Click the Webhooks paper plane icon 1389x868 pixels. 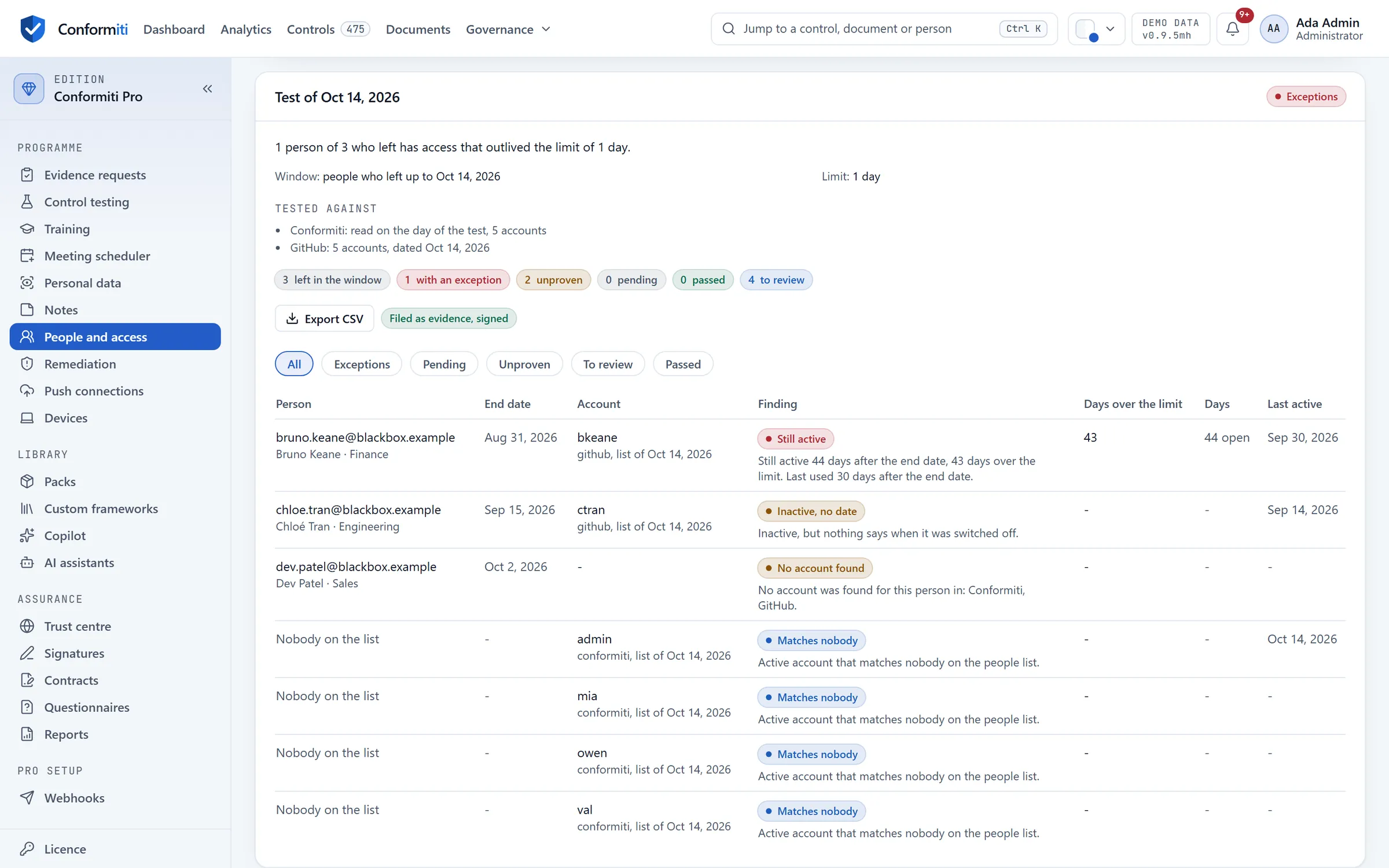click(x=27, y=798)
